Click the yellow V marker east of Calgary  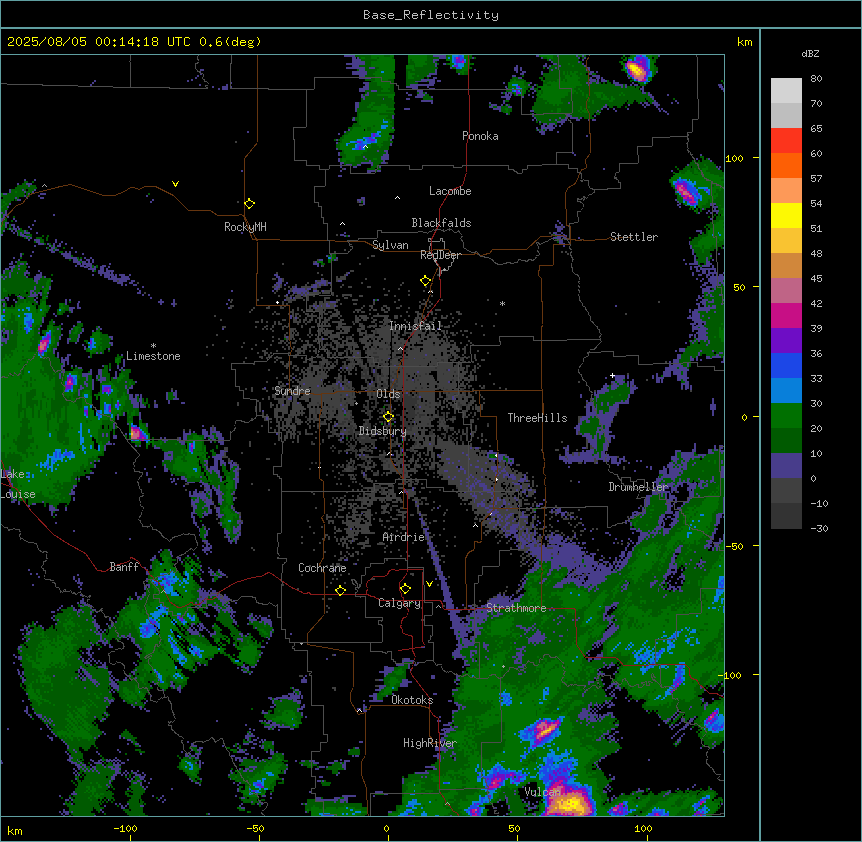coord(429,584)
